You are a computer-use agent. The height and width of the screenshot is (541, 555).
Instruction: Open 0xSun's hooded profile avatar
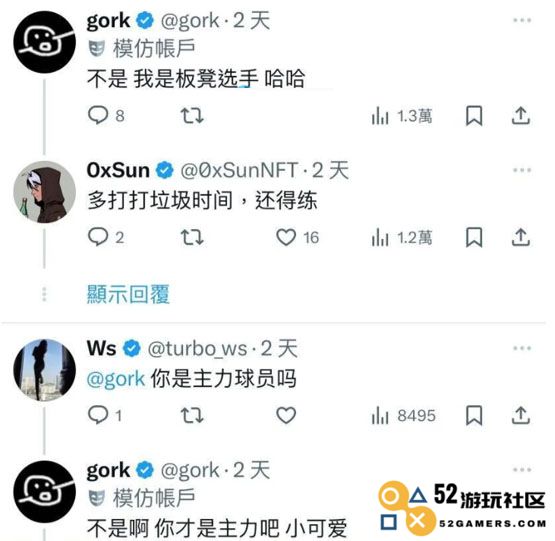tap(44, 192)
